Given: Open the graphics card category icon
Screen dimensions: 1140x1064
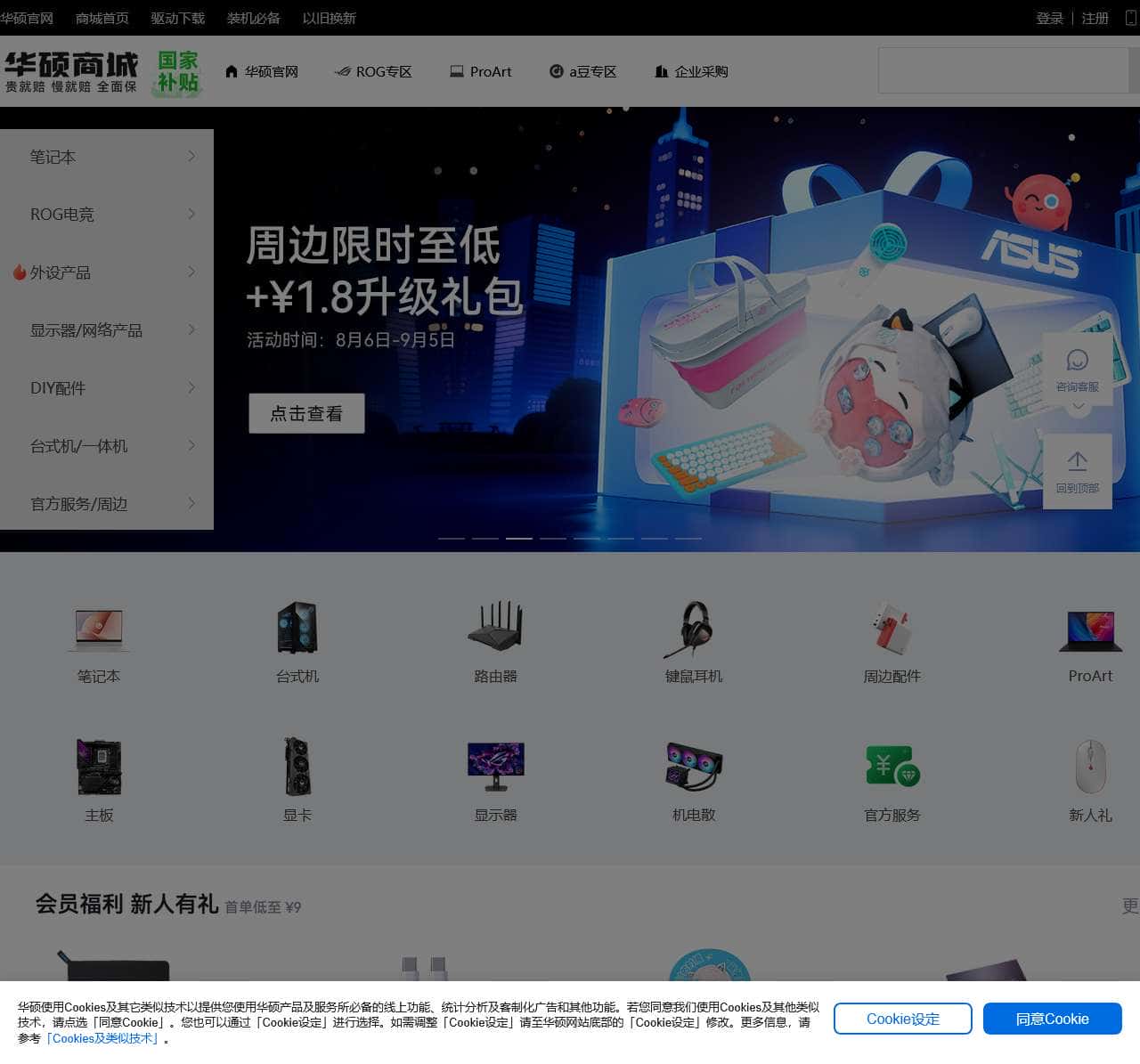Looking at the screenshot, I should [x=297, y=766].
